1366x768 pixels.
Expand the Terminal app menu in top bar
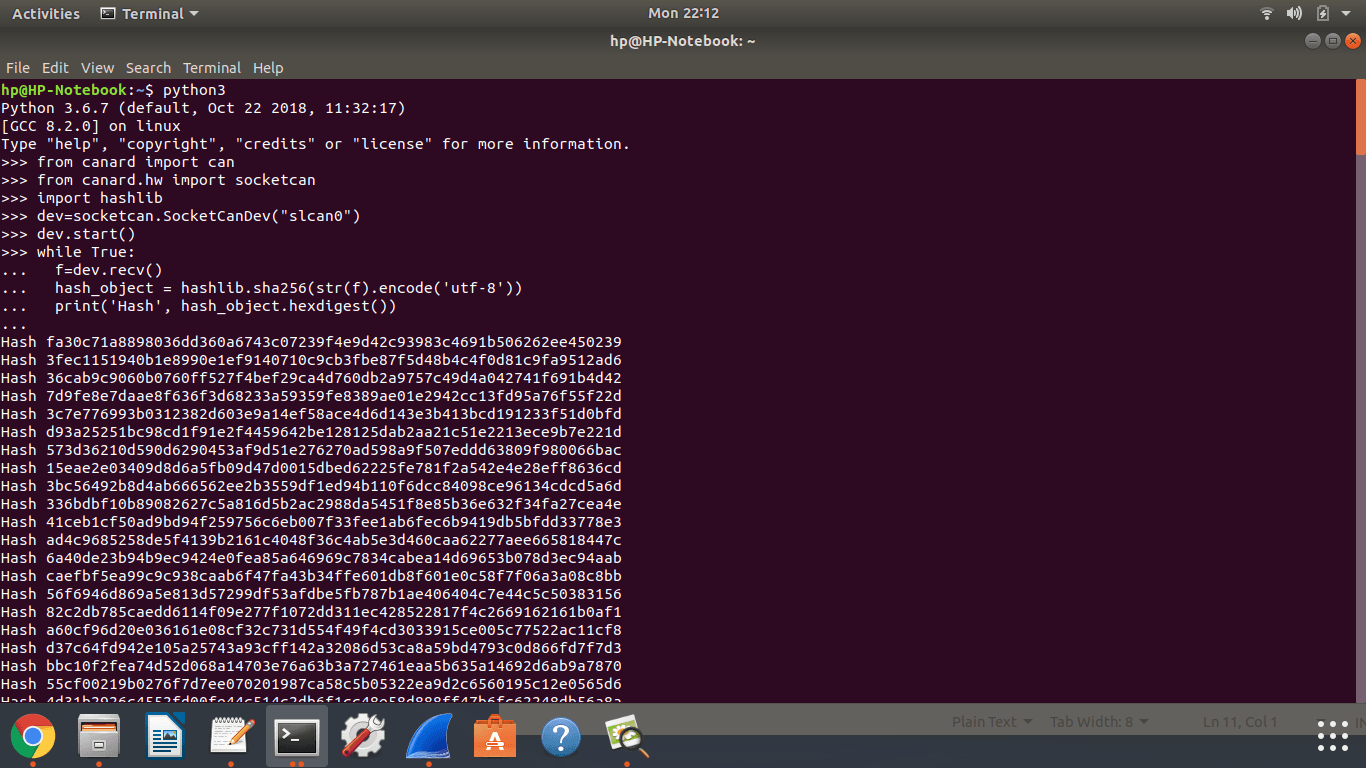point(150,14)
